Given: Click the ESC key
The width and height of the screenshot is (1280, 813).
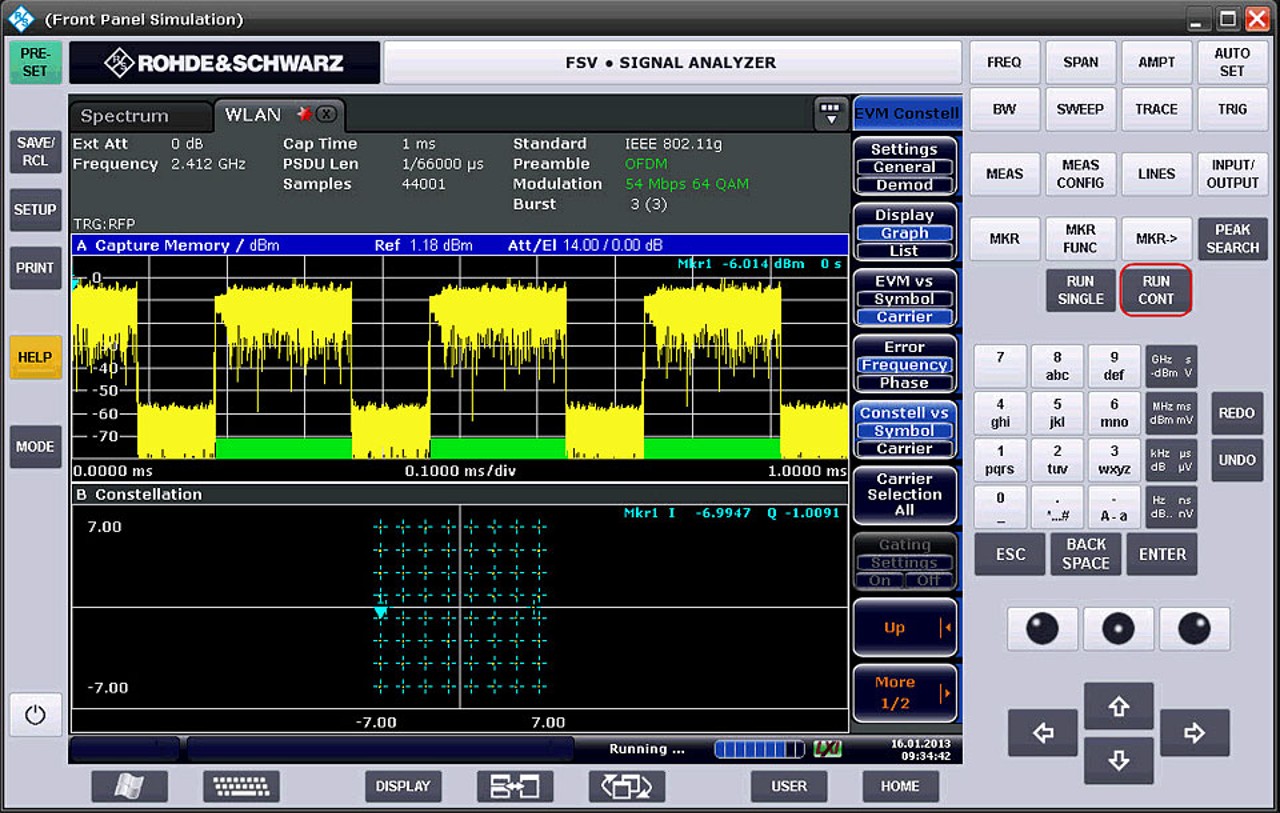Looking at the screenshot, I should point(1011,554).
